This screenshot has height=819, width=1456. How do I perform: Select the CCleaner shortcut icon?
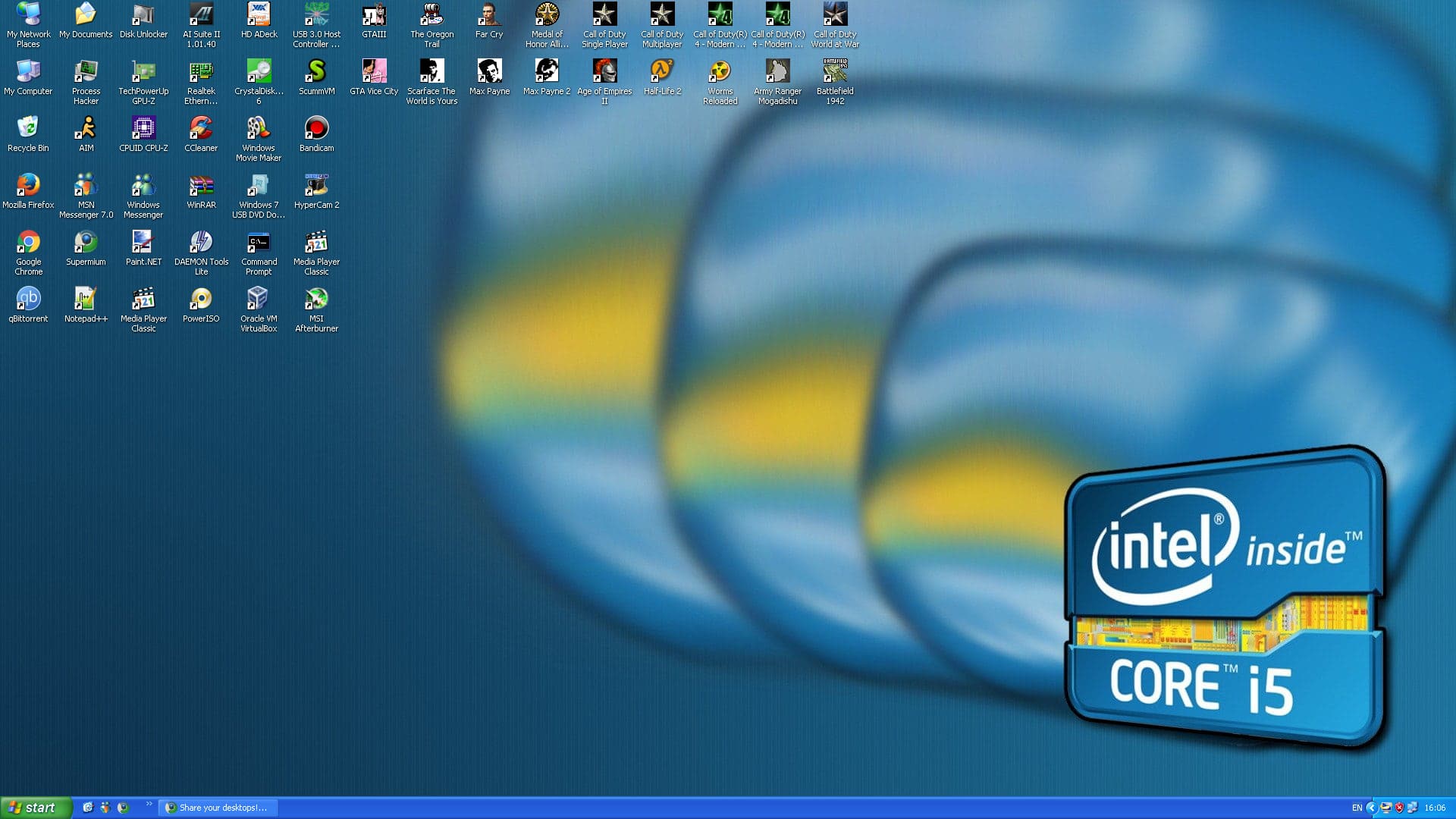(x=201, y=133)
